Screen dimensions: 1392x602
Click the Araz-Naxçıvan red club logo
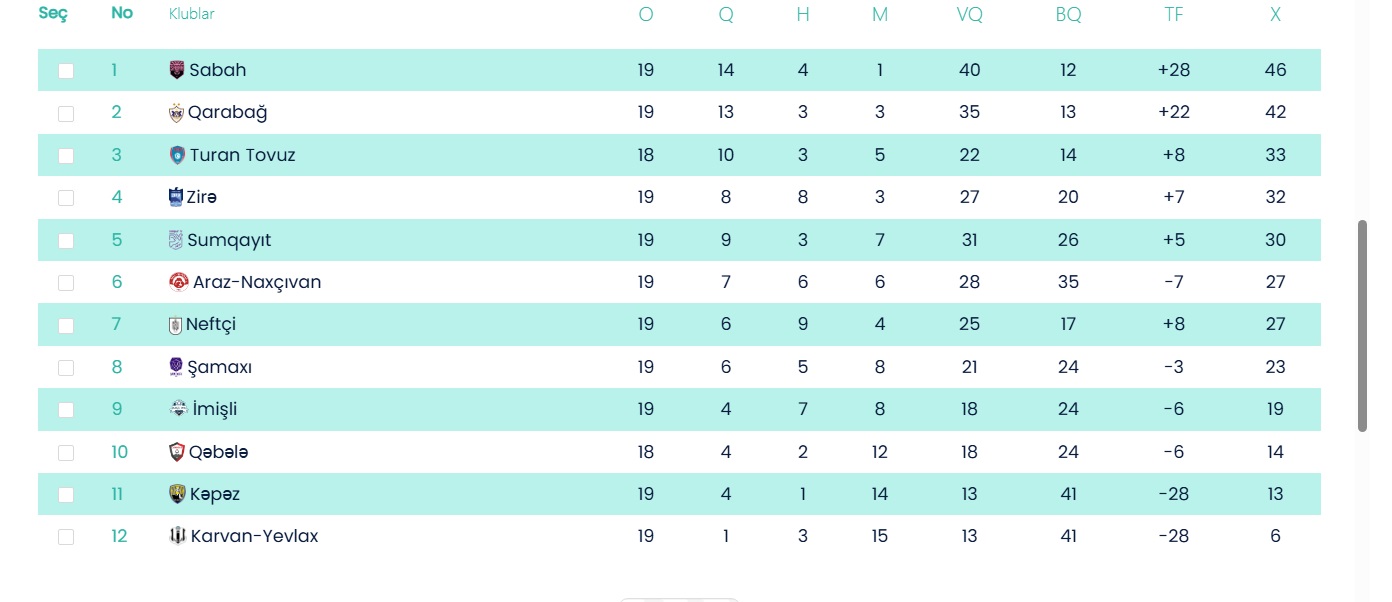coord(179,282)
